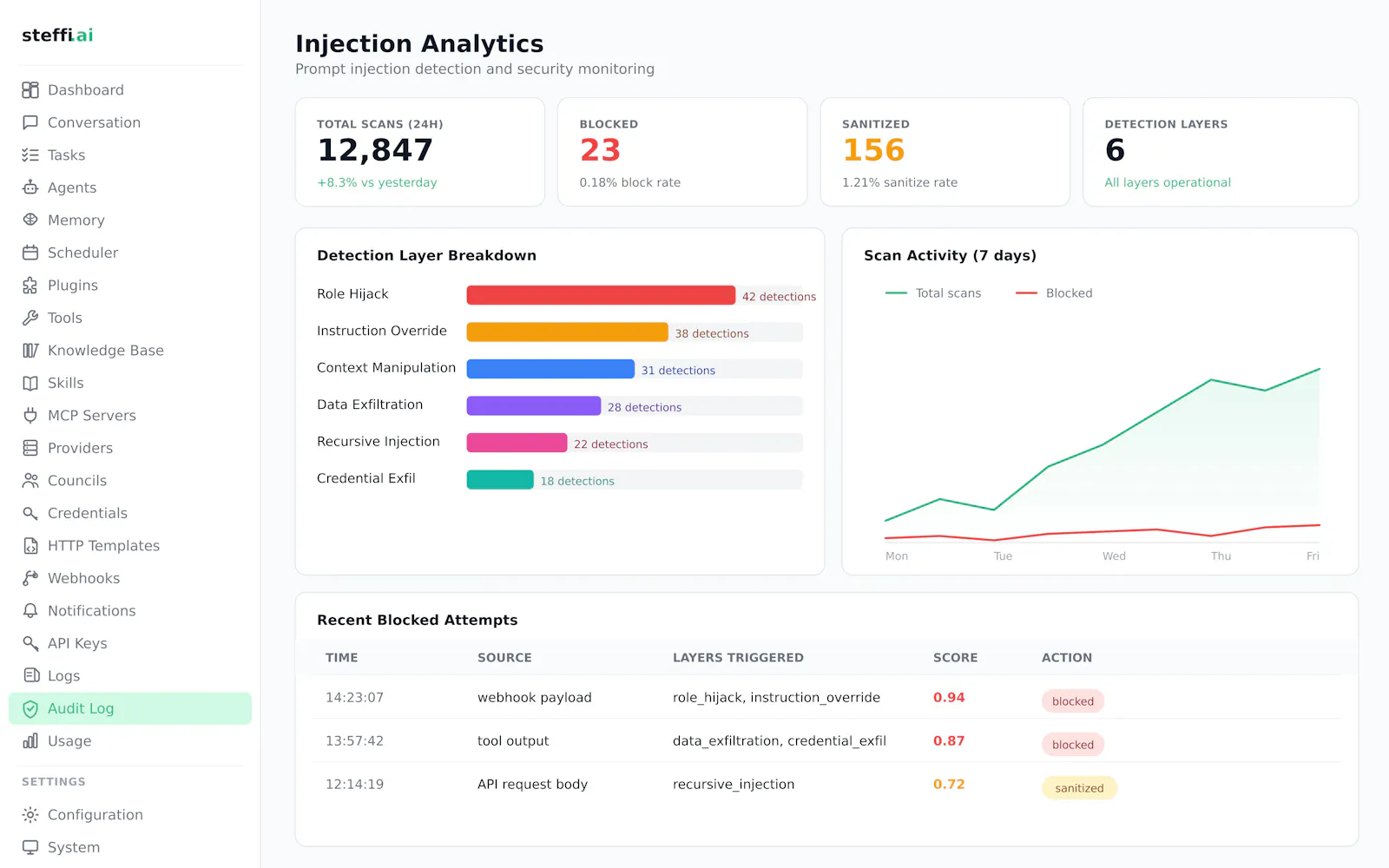This screenshot has height=868, width=1389.
Task: Select the Providers server stack icon
Action: pos(30,448)
